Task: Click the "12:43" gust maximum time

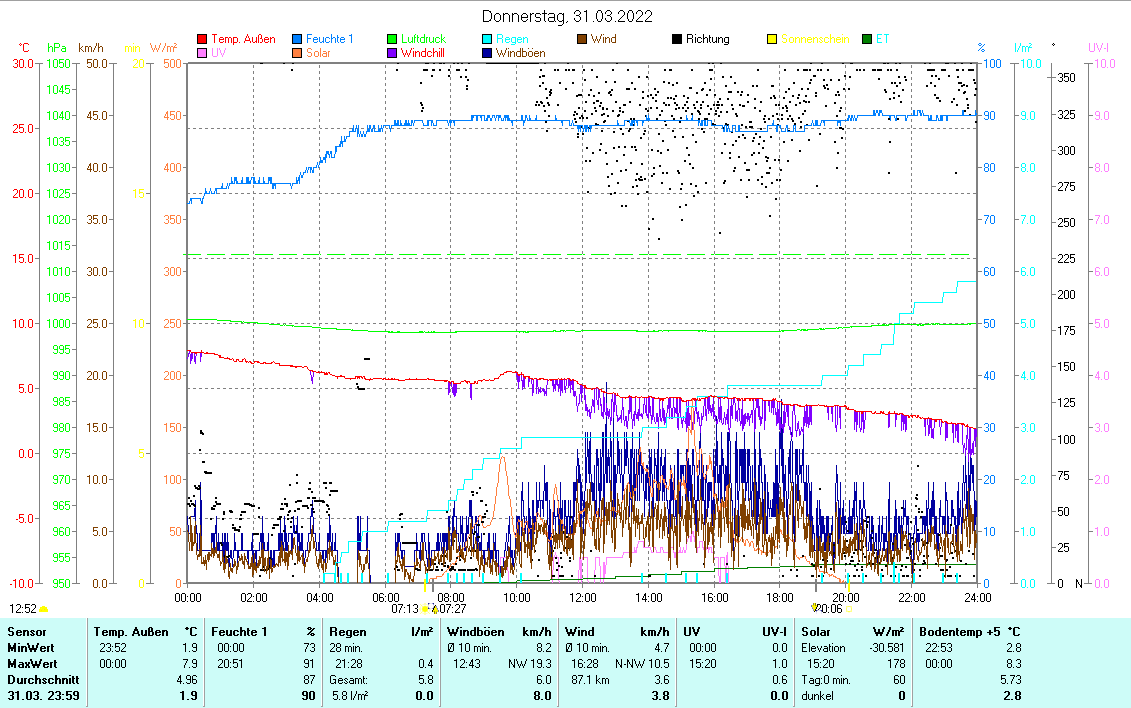Action: coord(467,664)
